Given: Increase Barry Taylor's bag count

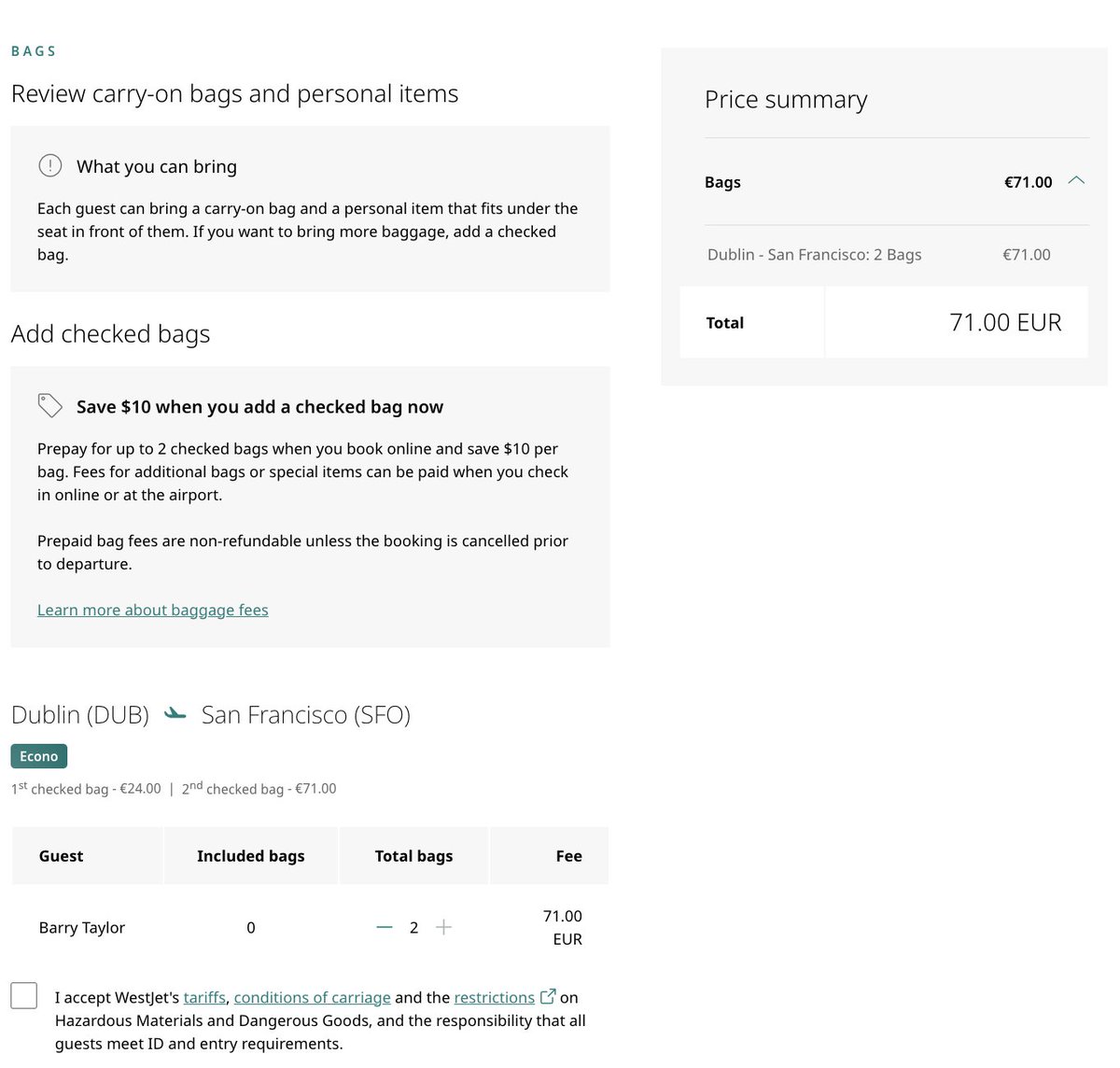Looking at the screenshot, I should click(443, 927).
